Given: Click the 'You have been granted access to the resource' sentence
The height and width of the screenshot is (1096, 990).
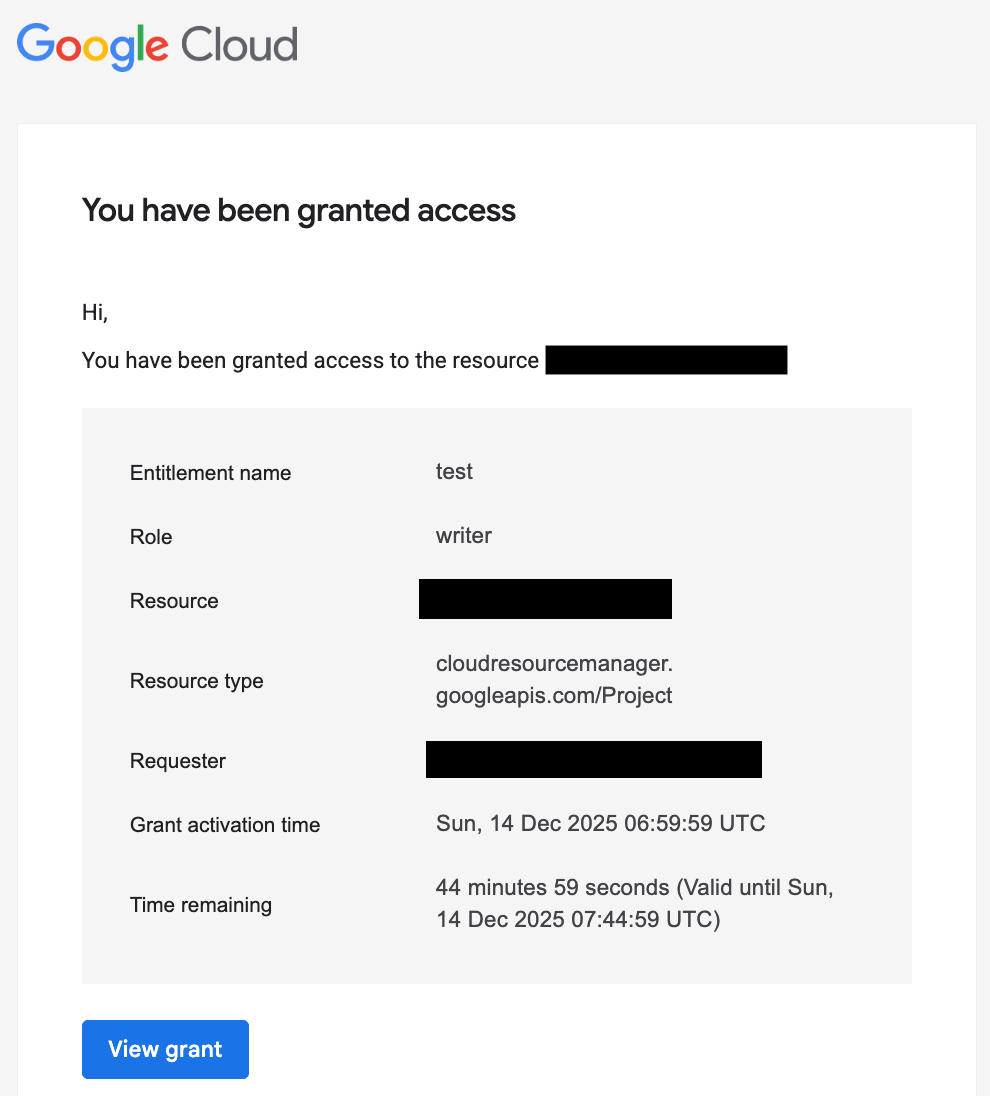Looking at the screenshot, I should tap(310, 360).
